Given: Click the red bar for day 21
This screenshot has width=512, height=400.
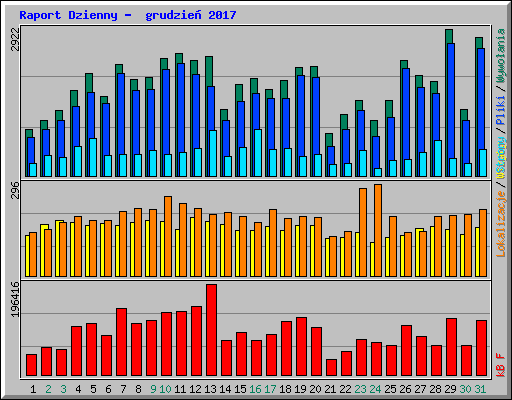Looking at the screenshot, I should click(331, 368).
